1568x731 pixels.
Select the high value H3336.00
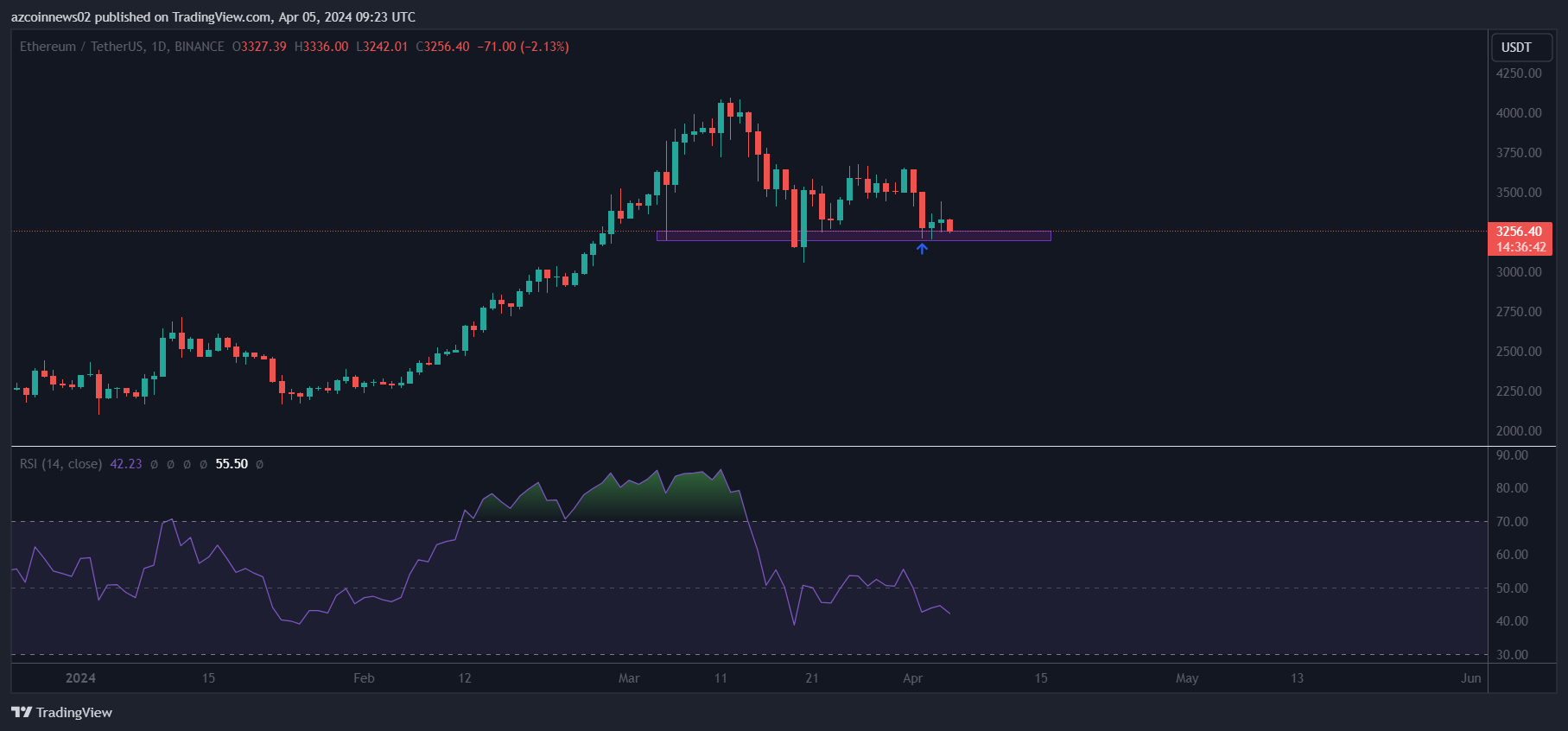point(321,47)
